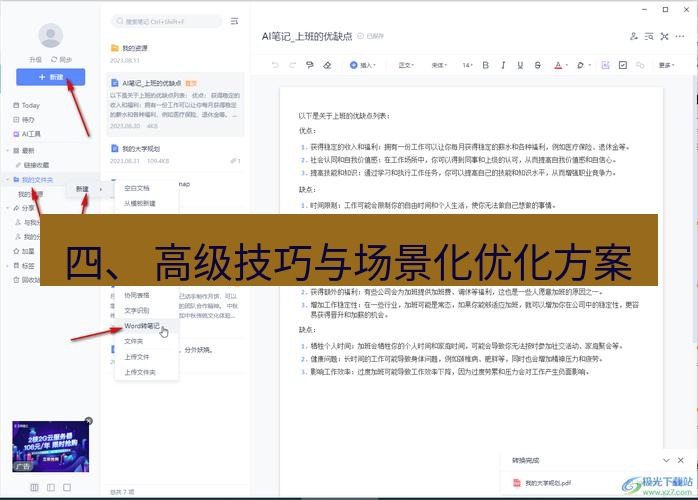Collapse the 转换完成 notification panel
The height and width of the screenshot is (500, 698).
[x=666, y=460]
